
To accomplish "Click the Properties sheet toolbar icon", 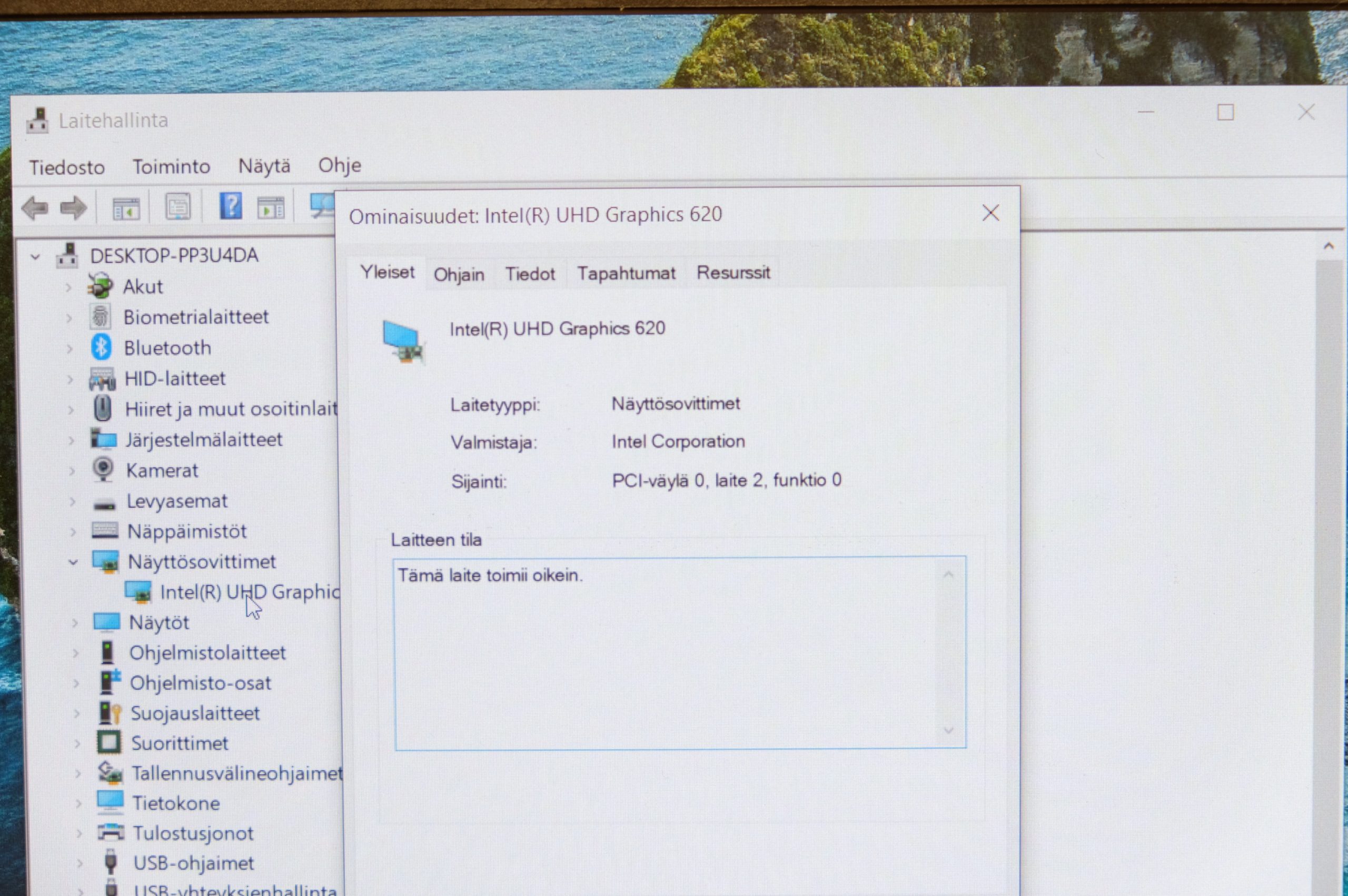I will 177,207.
